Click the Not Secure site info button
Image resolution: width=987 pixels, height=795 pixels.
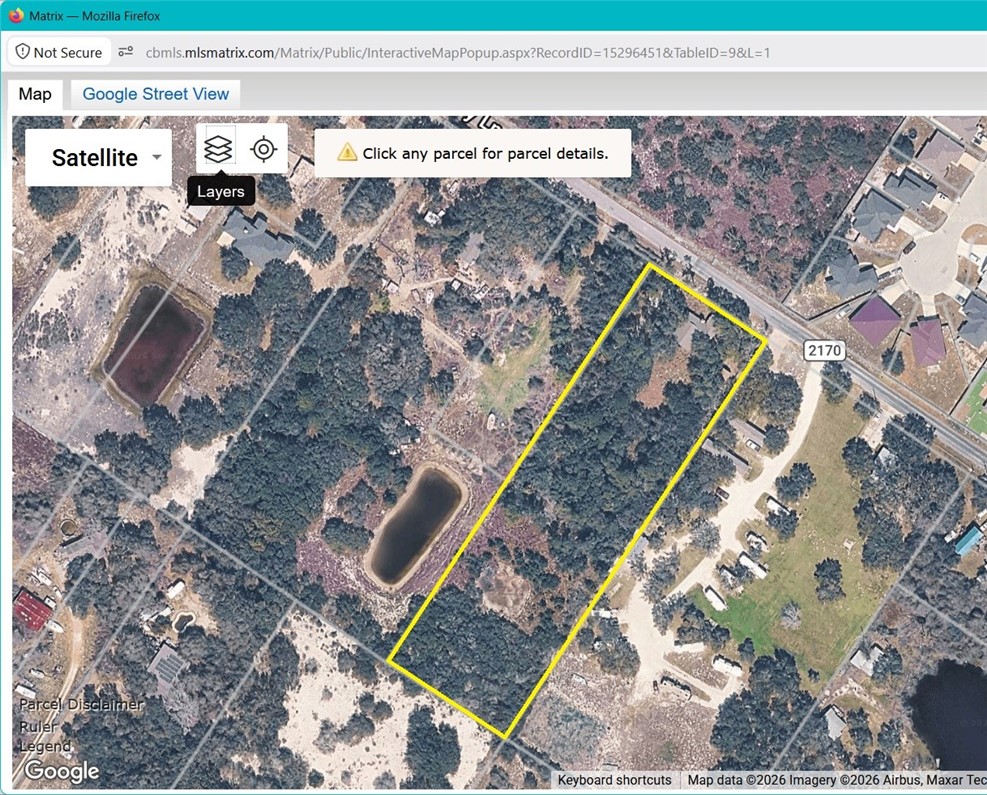click(x=59, y=52)
